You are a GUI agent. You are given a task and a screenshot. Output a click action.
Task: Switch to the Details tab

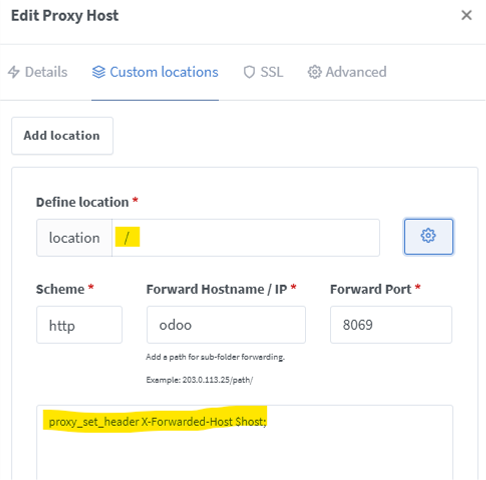(38, 72)
